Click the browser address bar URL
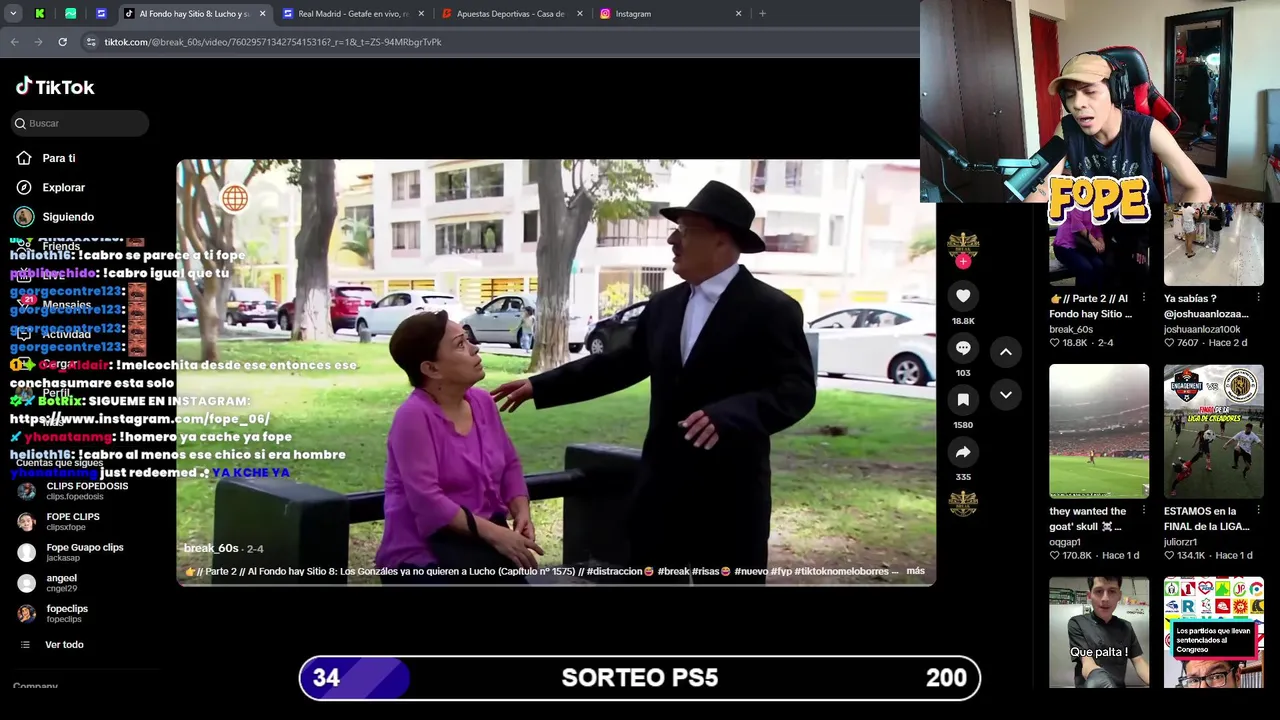Screen dimensions: 1280x720 coord(273,42)
